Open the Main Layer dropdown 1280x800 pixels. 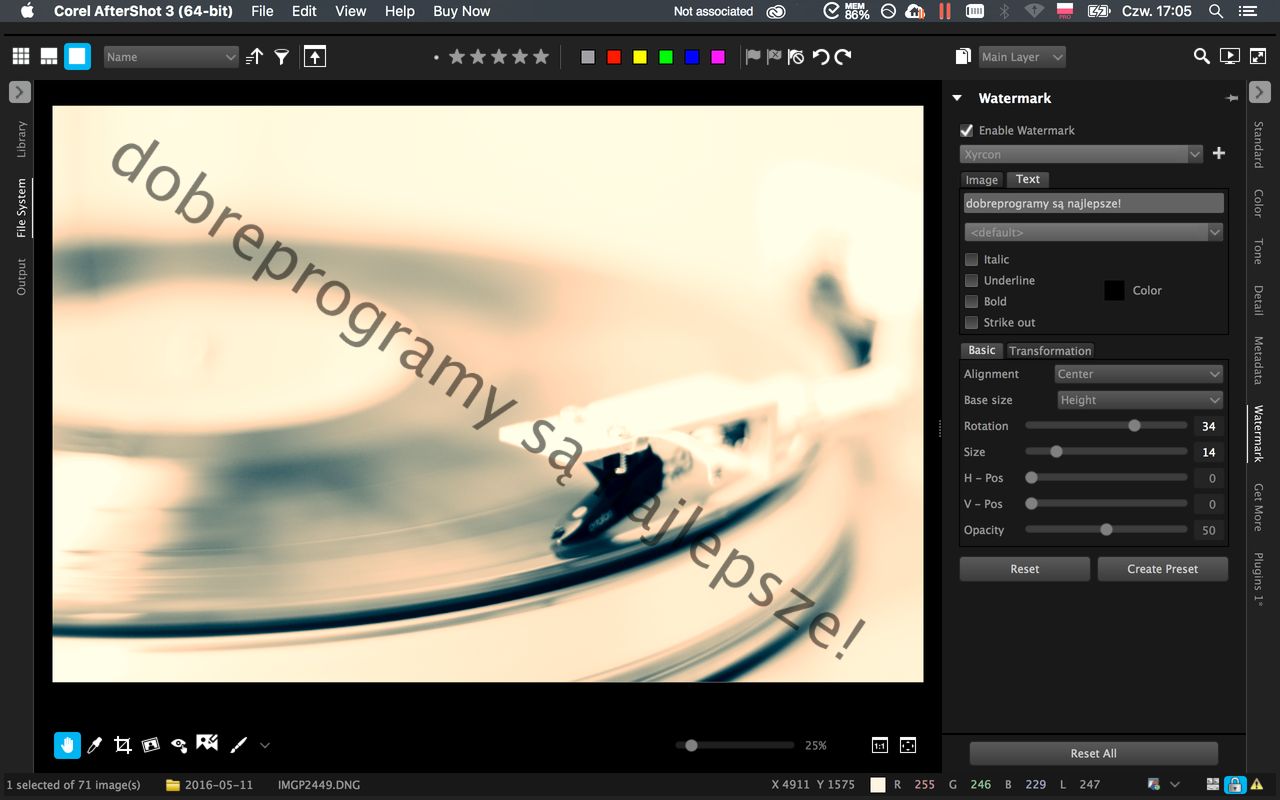tap(1022, 57)
